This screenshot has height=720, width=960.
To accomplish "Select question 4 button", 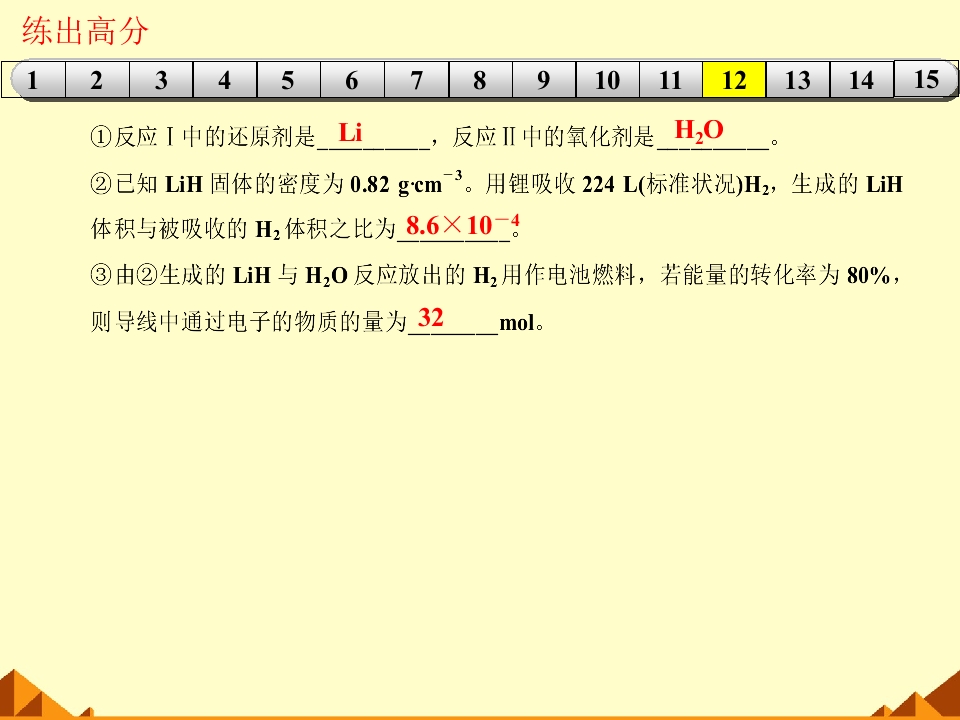I will click(225, 80).
